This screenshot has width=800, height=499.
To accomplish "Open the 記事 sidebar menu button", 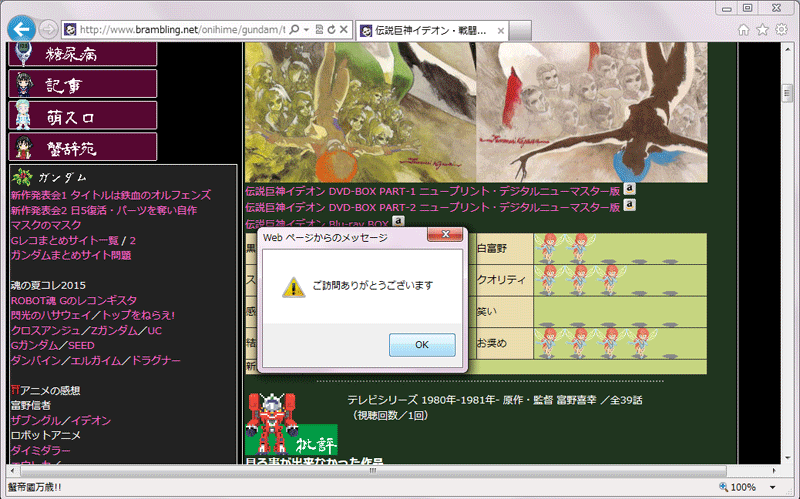I will (x=83, y=84).
